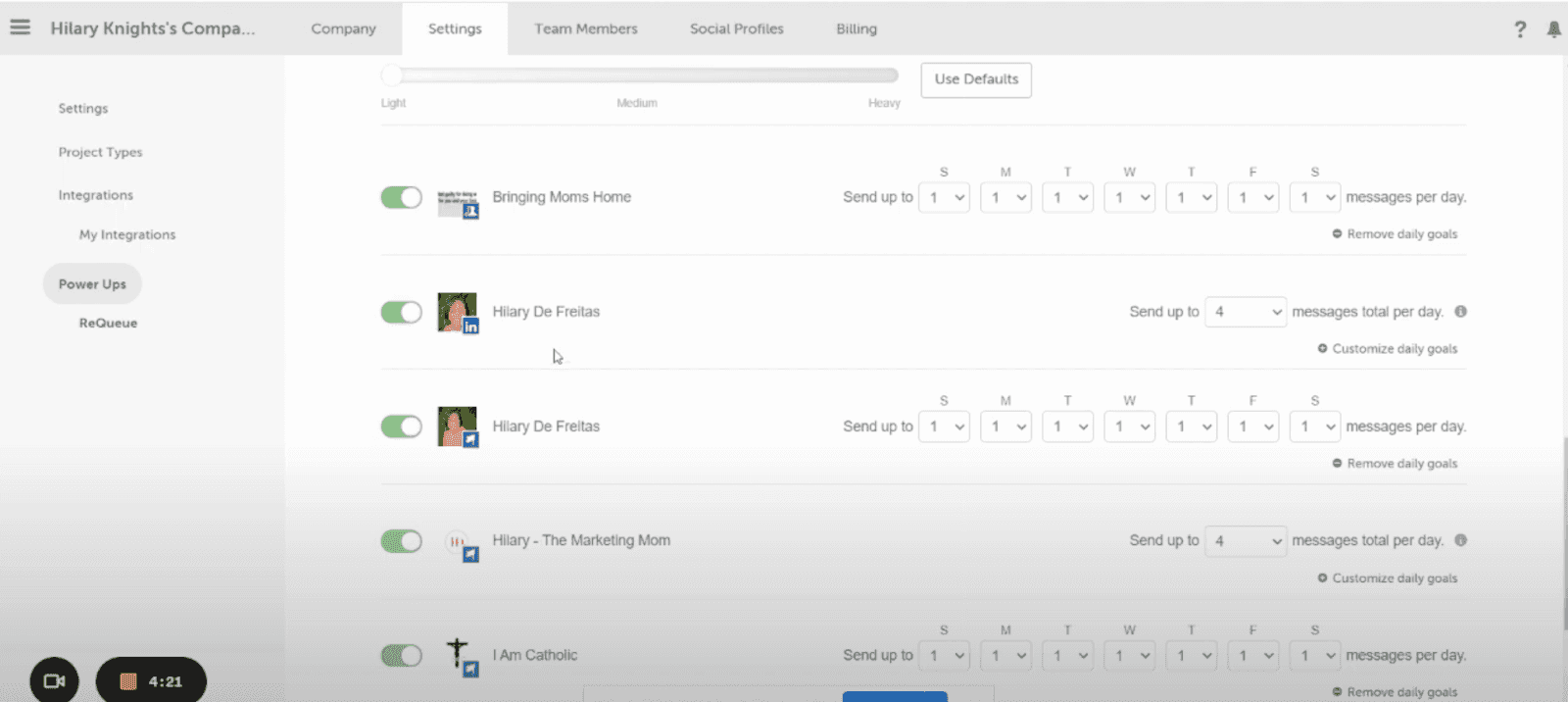Click the video camera recording icon
This screenshot has height=702, width=1568.
54,680
